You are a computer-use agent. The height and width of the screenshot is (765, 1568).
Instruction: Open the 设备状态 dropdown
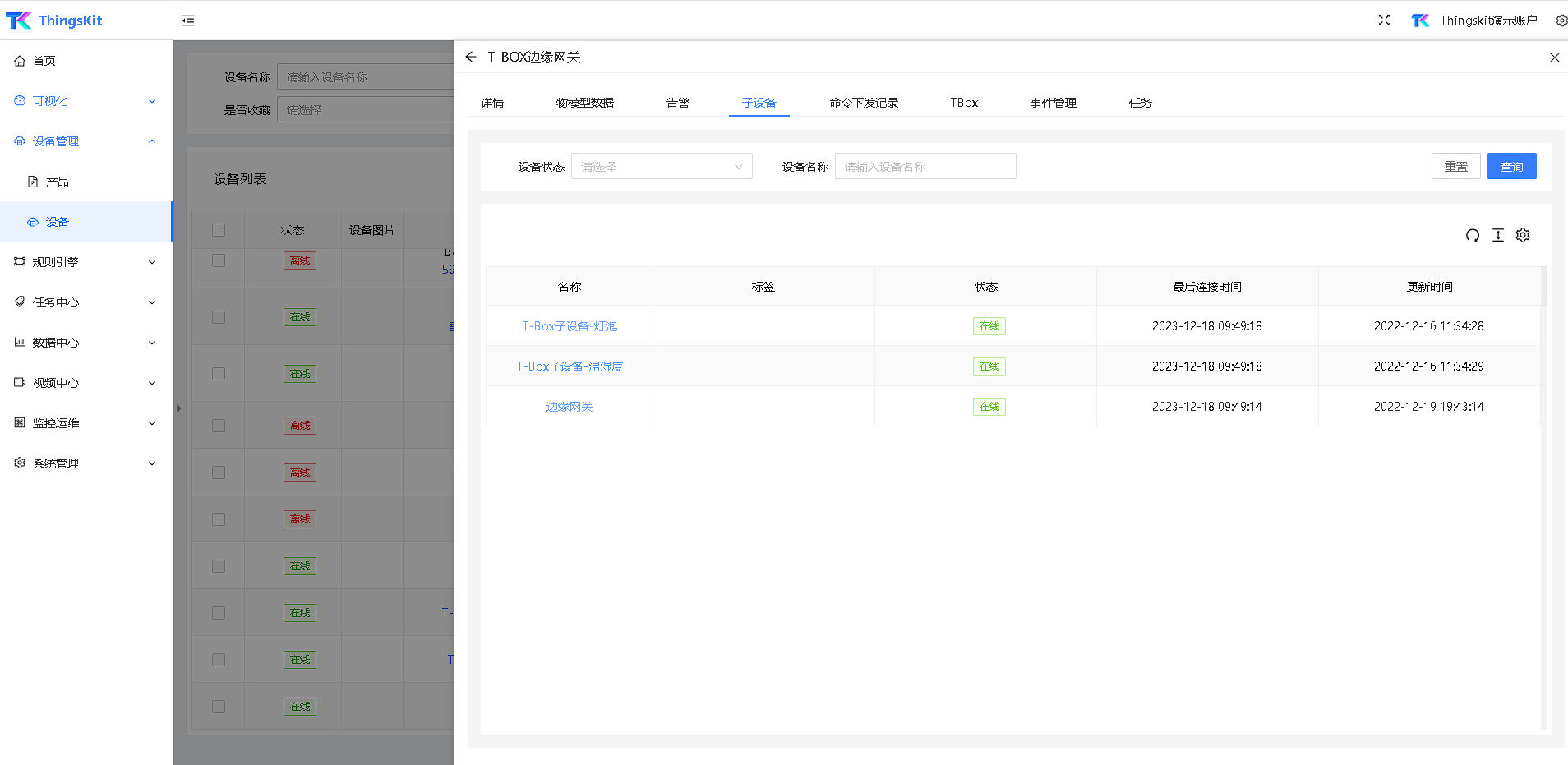click(662, 167)
